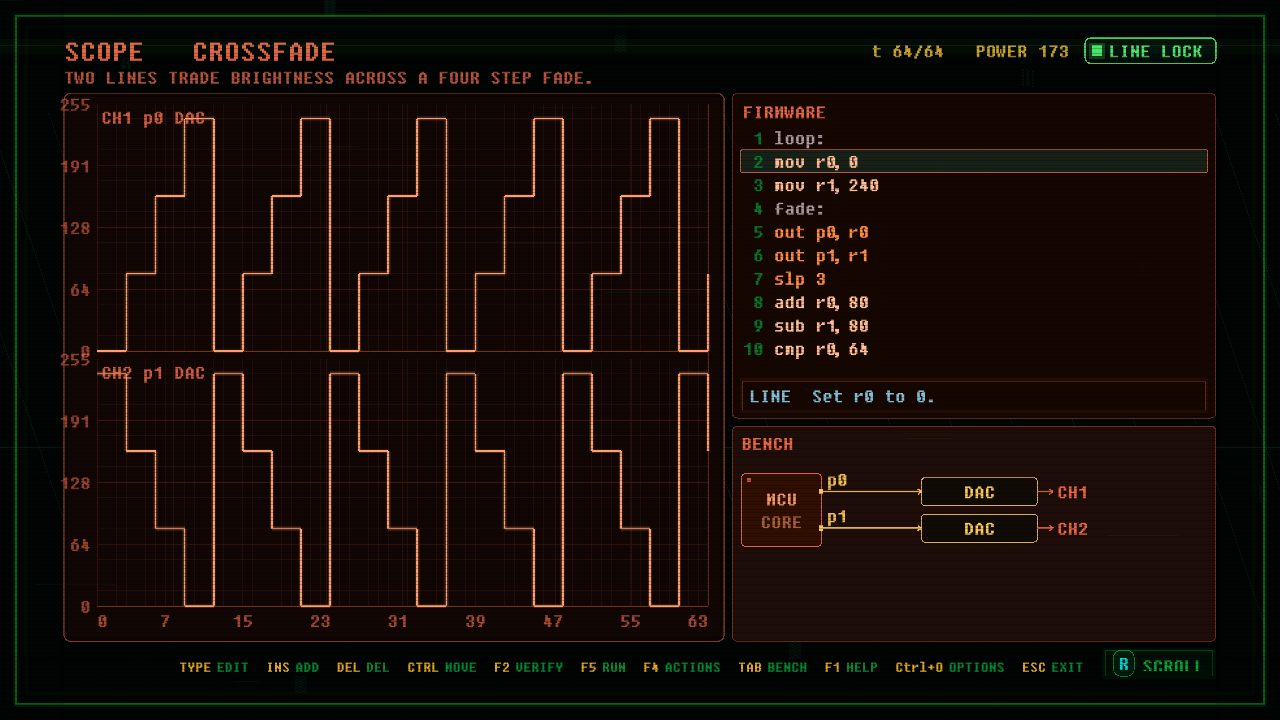Click time axis marker 31

[398, 622]
